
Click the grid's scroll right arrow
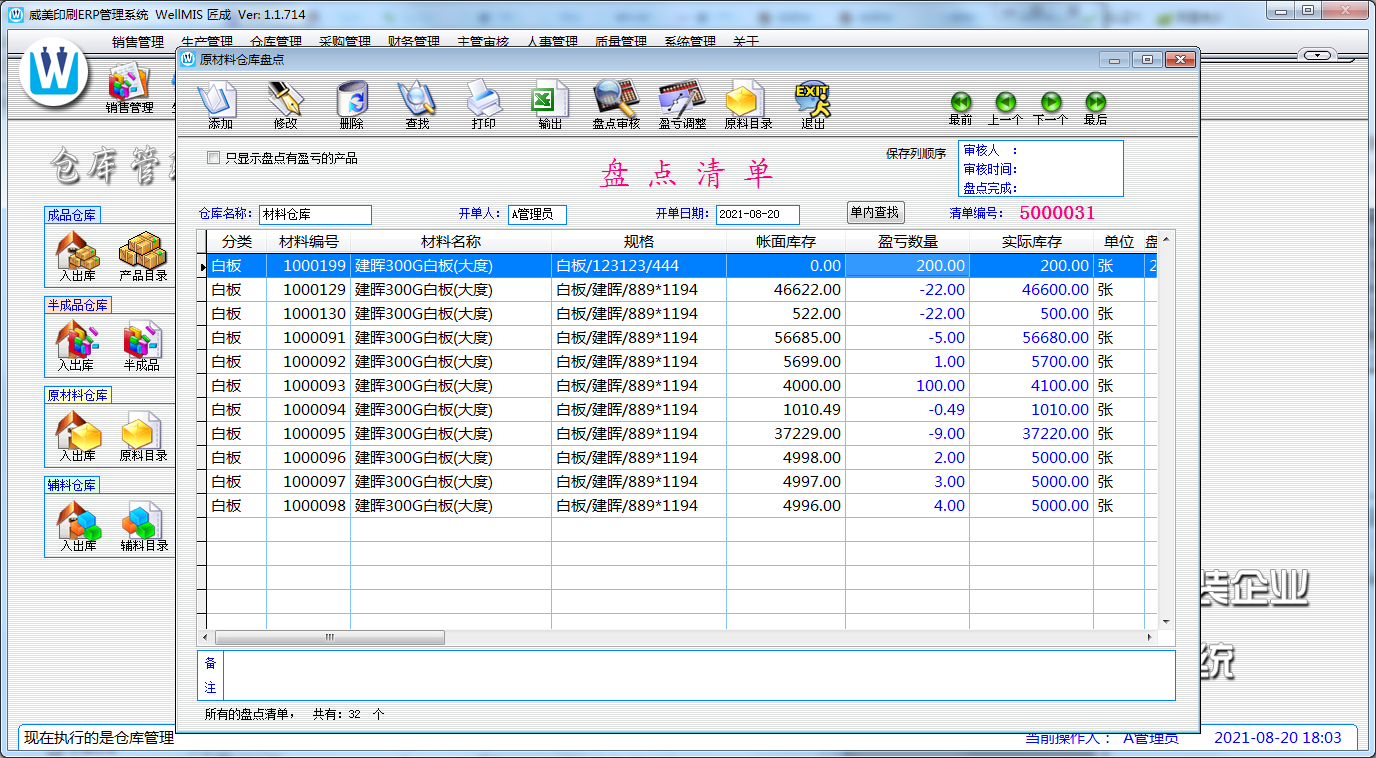pyautogui.click(x=1150, y=637)
